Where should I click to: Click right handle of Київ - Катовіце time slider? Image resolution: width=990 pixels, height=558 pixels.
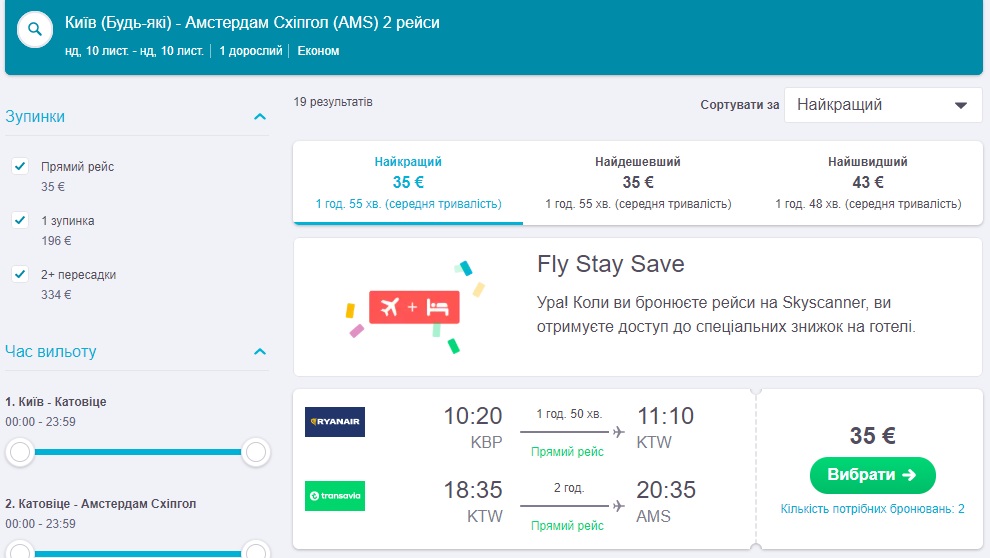(x=256, y=452)
